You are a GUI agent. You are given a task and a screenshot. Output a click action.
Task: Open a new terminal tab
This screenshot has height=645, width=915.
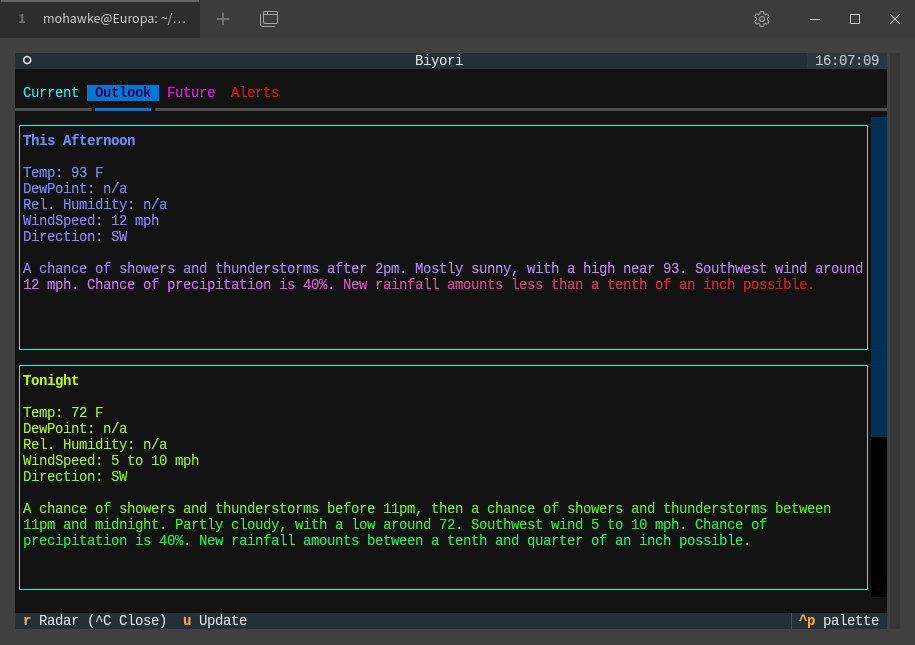(x=223, y=19)
